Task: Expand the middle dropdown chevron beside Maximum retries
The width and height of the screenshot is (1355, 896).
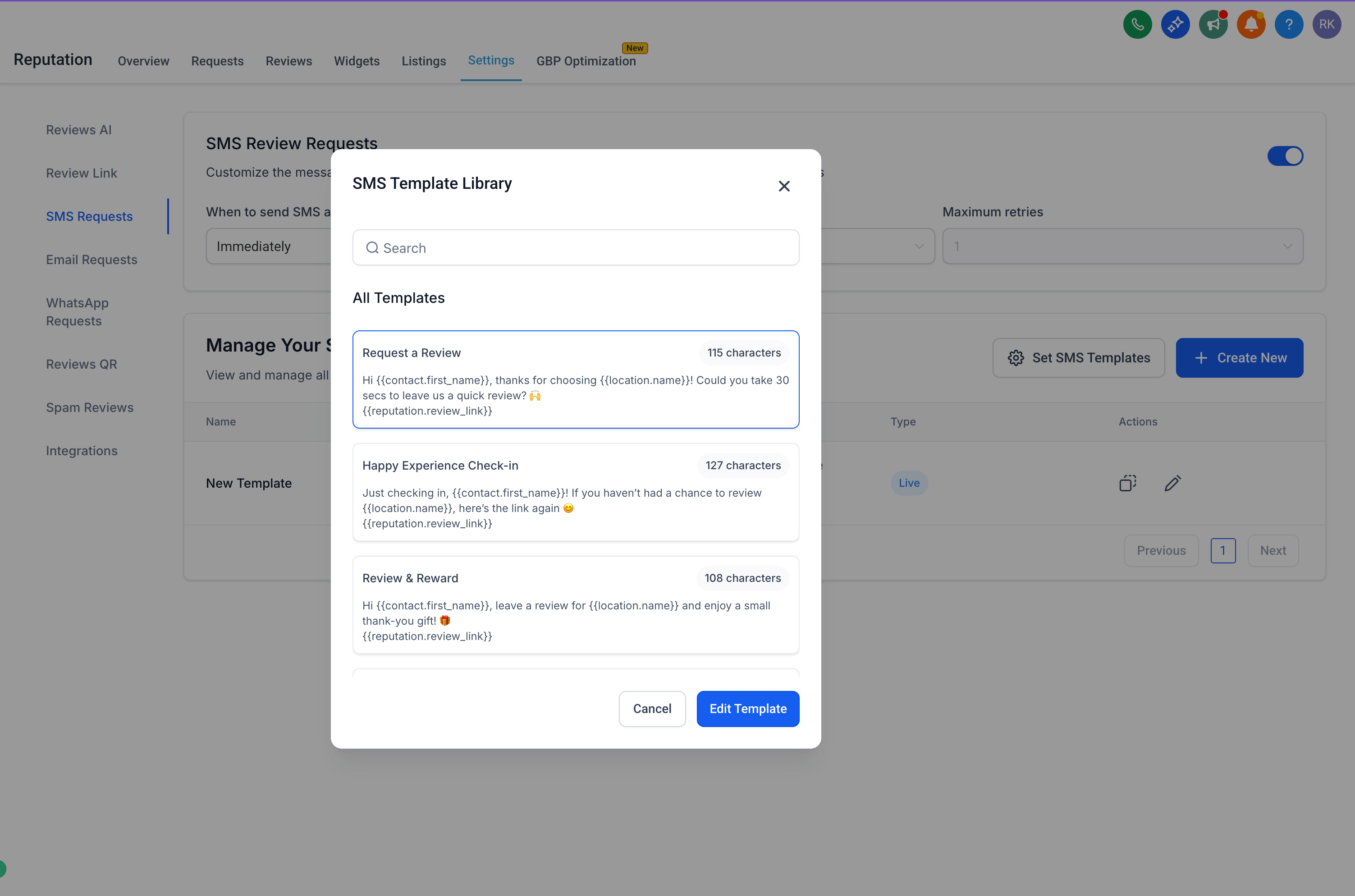Action: (x=919, y=246)
